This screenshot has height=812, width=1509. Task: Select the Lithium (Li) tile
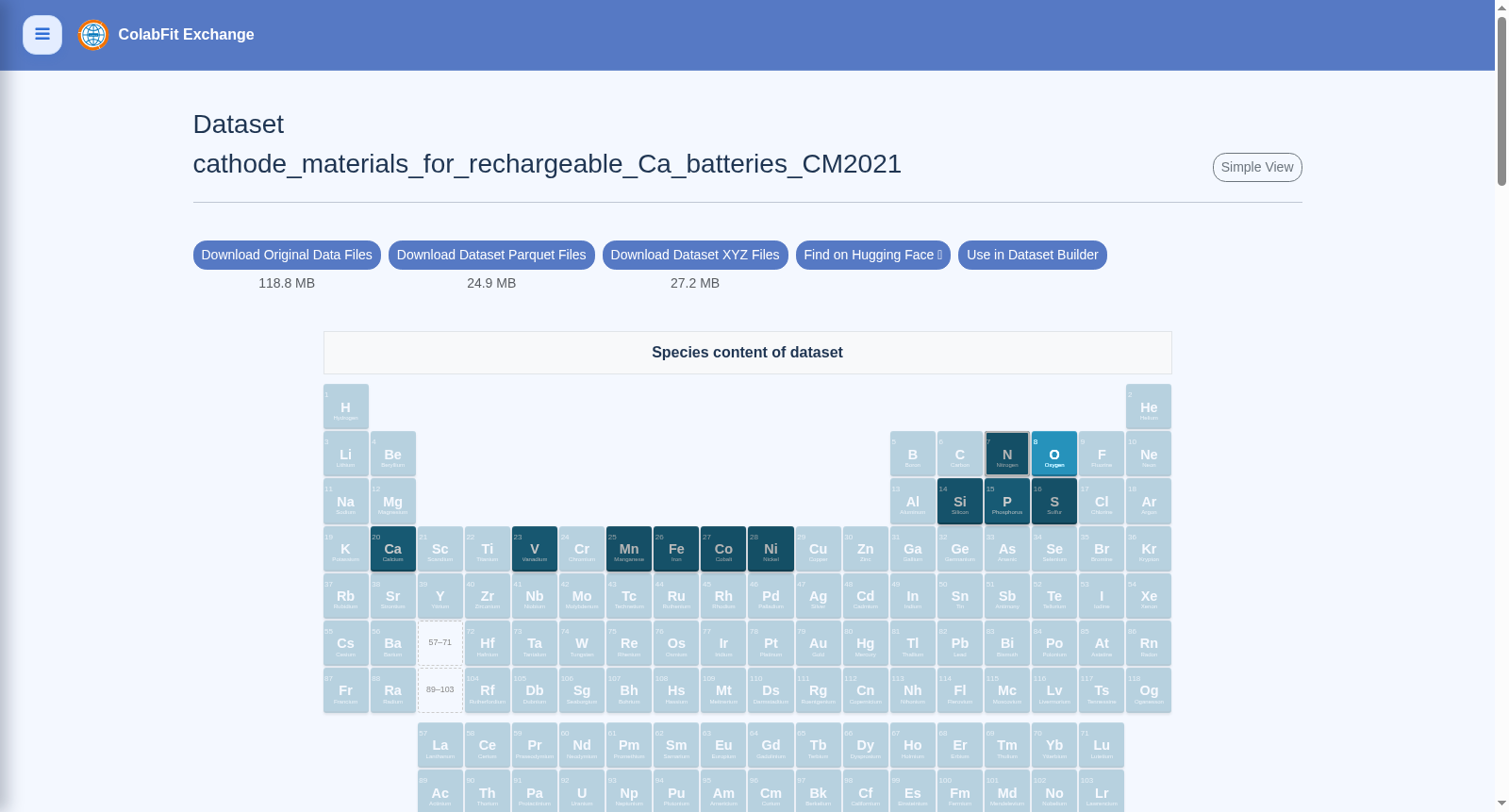[x=346, y=455]
